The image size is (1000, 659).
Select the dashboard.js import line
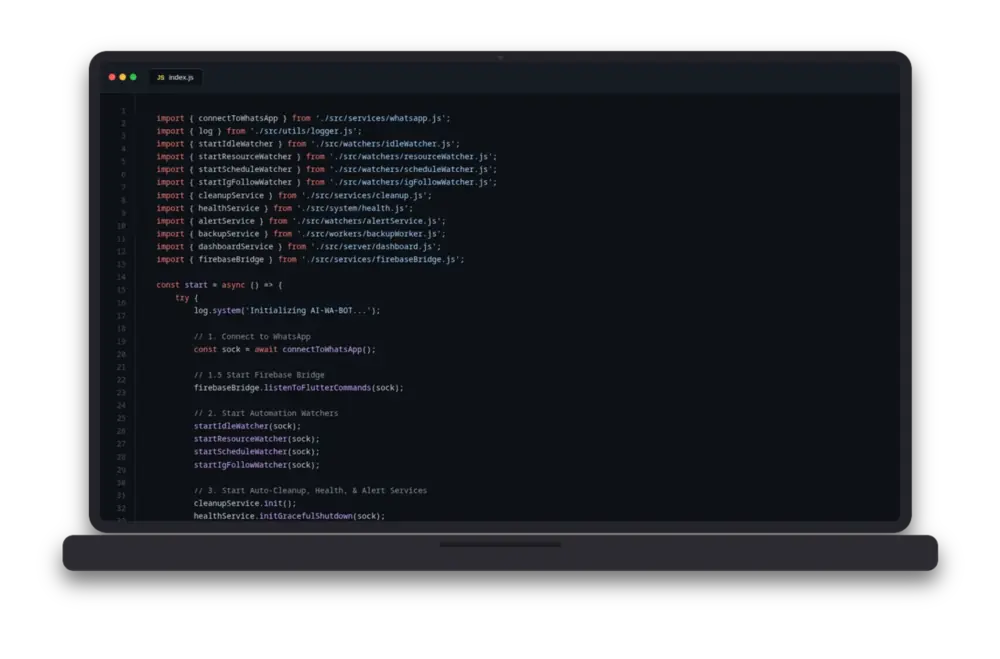pyautogui.click(x=298, y=246)
